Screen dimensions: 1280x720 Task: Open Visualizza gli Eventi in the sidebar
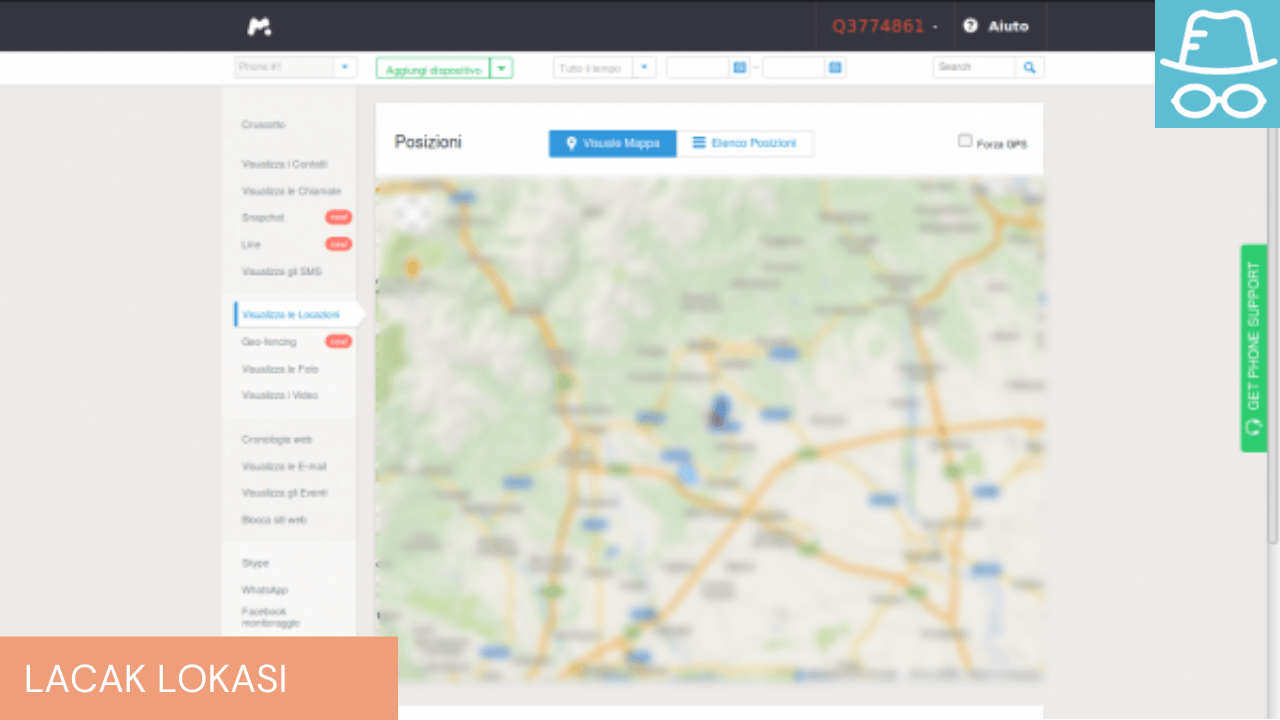point(284,493)
